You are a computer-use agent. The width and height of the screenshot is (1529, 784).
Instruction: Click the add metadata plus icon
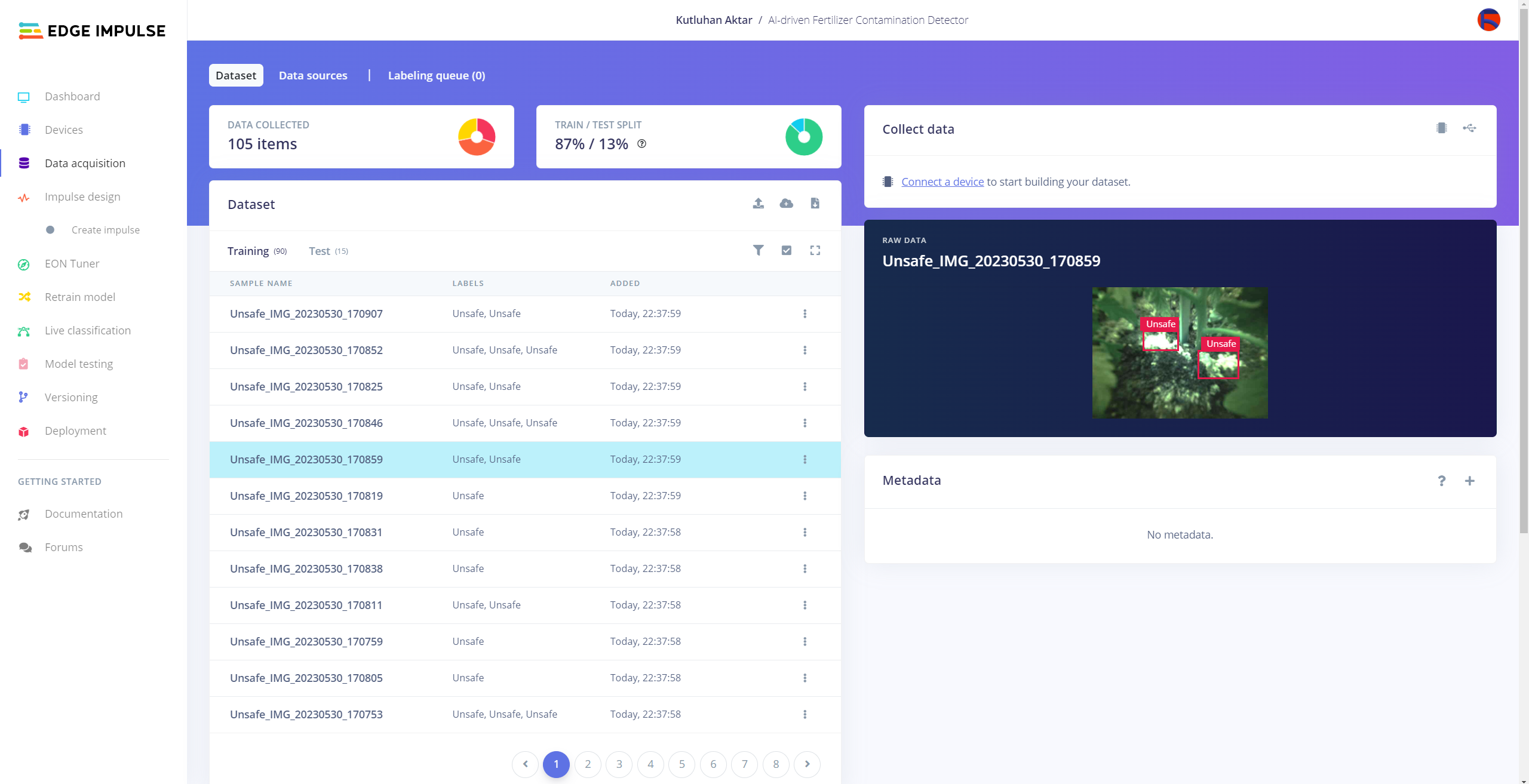[1469, 481]
